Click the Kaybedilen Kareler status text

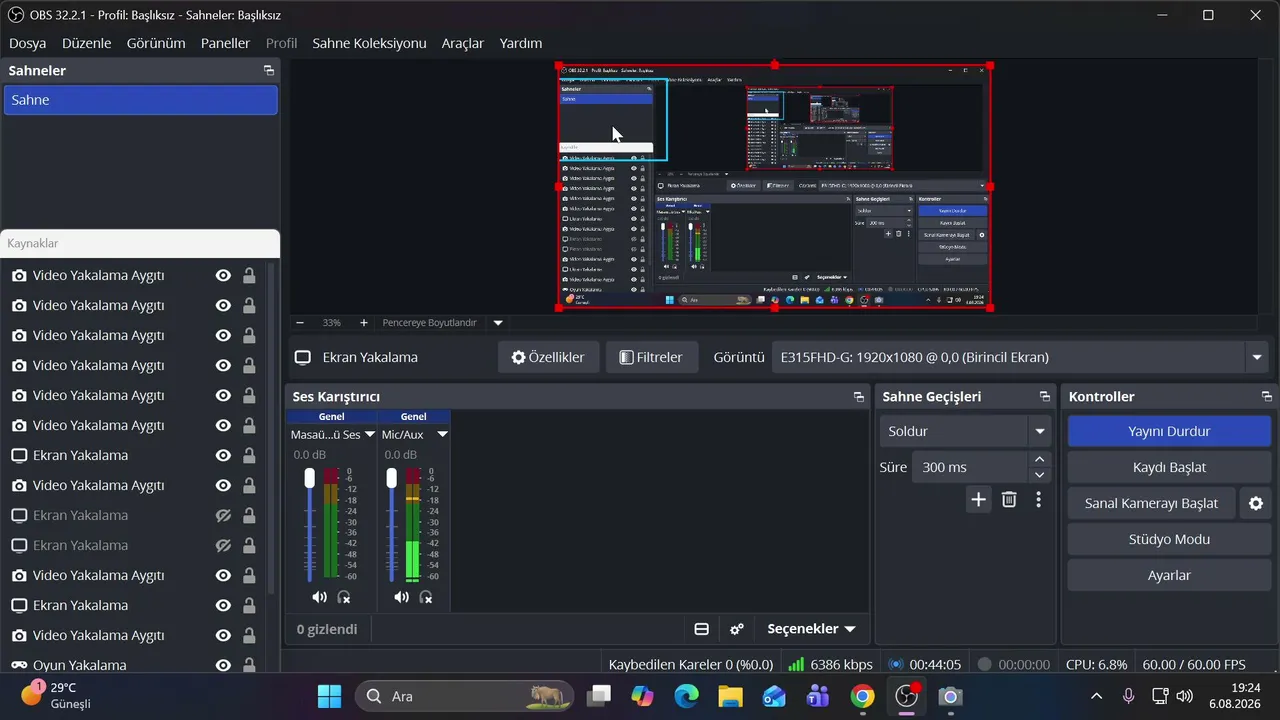tap(691, 664)
